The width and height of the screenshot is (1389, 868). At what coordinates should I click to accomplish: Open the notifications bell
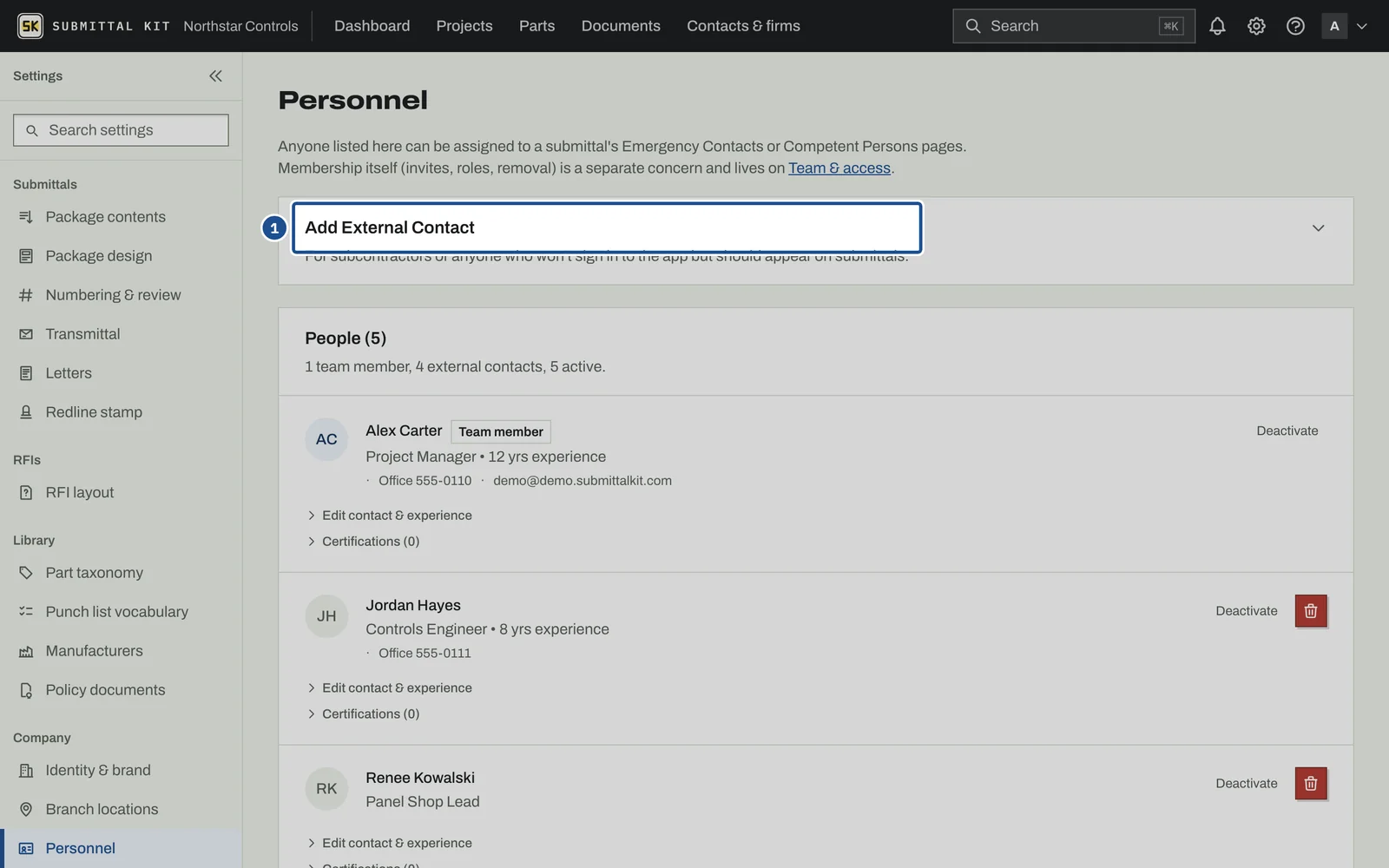(x=1217, y=26)
